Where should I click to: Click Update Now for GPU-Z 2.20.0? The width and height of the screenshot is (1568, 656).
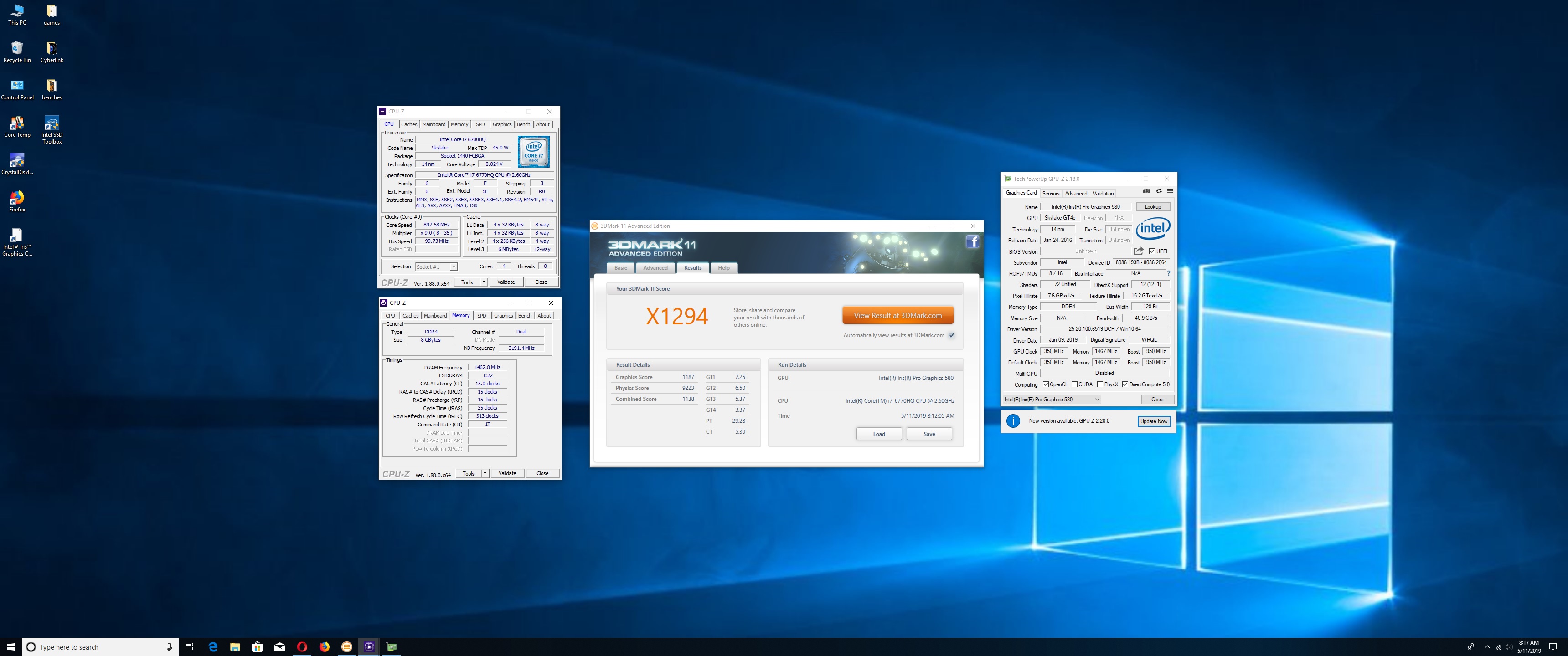(x=1154, y=421)
